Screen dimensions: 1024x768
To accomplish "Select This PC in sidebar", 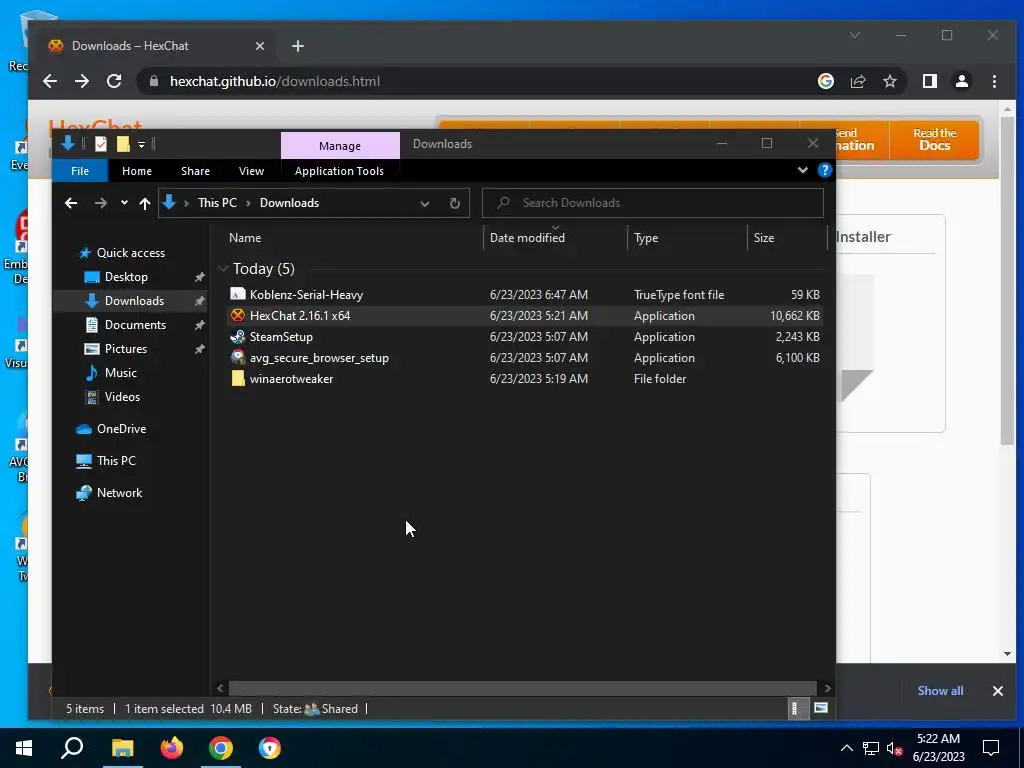I will click(x=116, y=461).
